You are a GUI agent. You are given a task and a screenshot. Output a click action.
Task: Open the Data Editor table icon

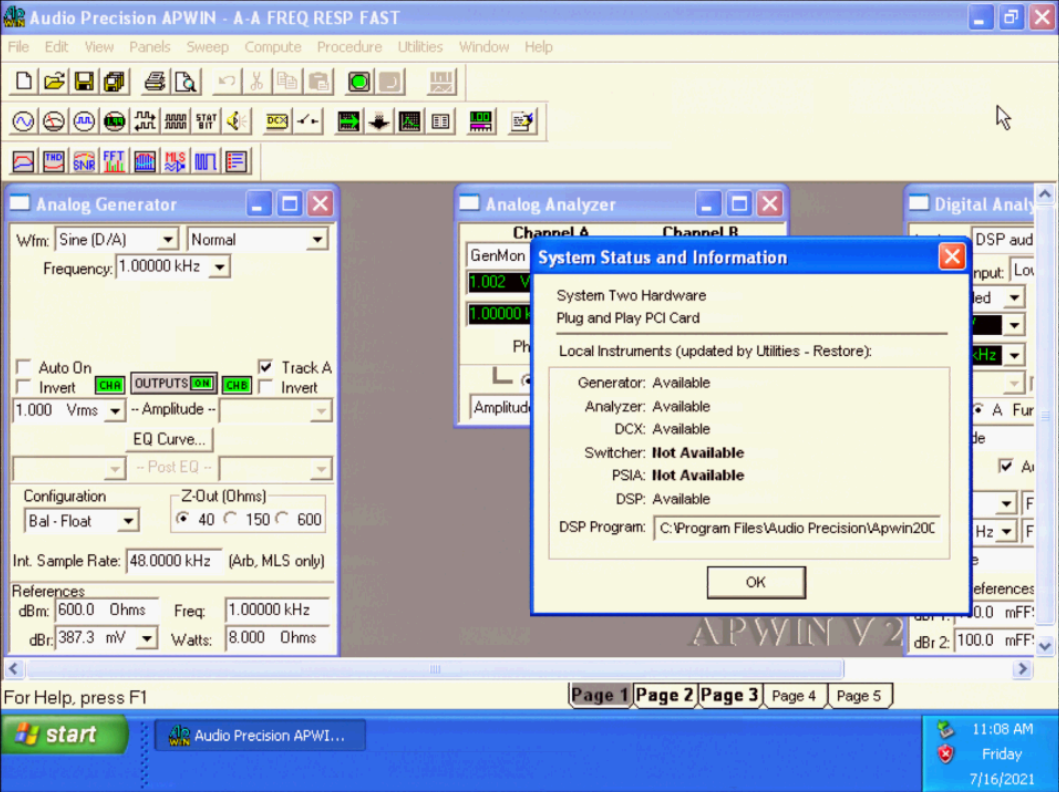point(440,122)
